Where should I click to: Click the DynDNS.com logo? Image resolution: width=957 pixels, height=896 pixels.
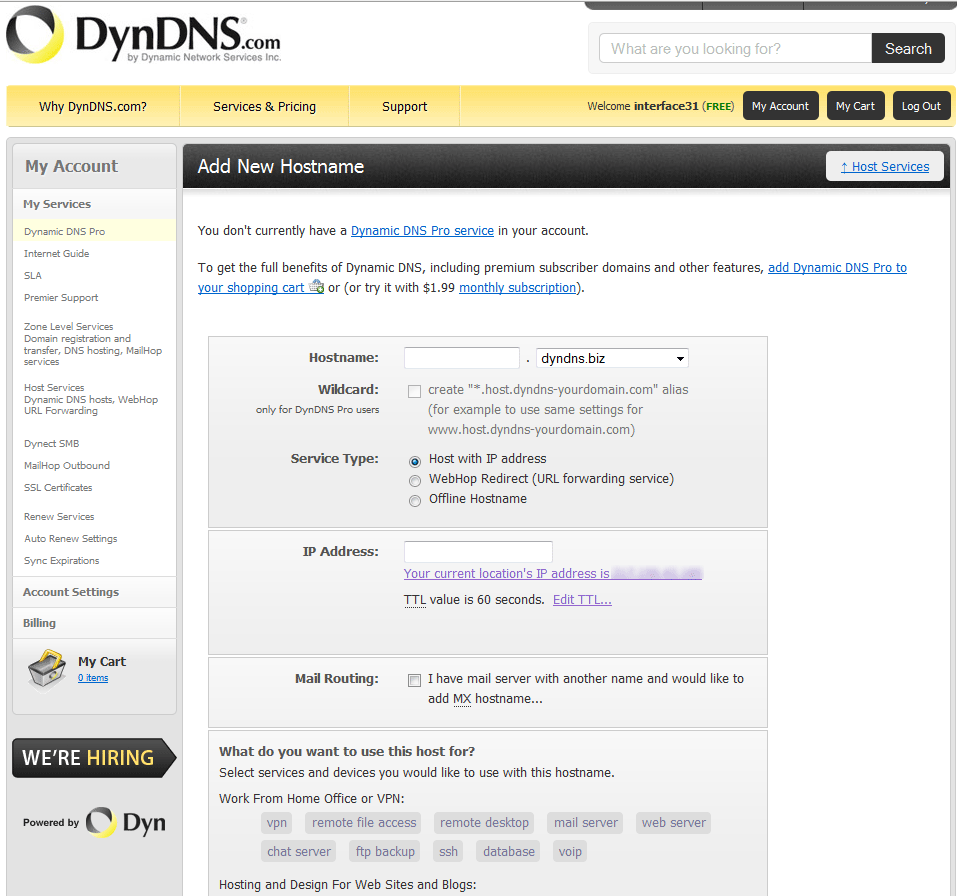point(143,37)
